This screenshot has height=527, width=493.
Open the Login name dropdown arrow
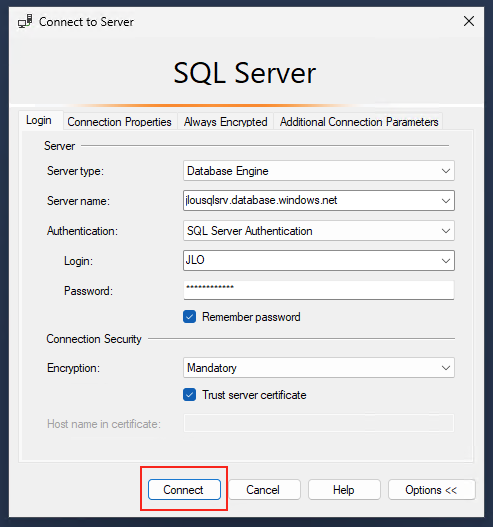(x=446, y=260)
